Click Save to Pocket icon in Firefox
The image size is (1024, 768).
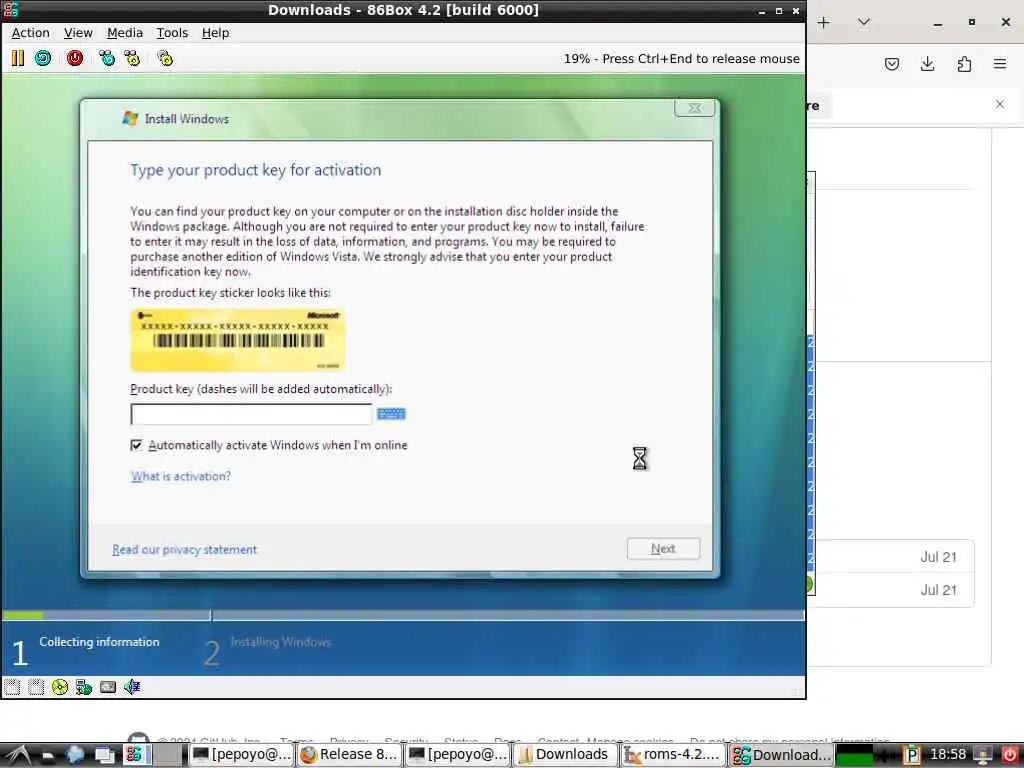891,63
